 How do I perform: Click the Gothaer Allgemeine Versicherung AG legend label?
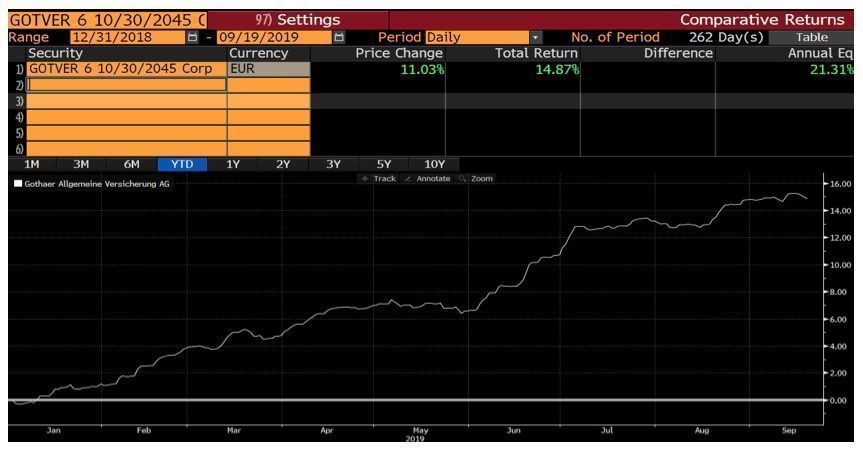[97, 184]
